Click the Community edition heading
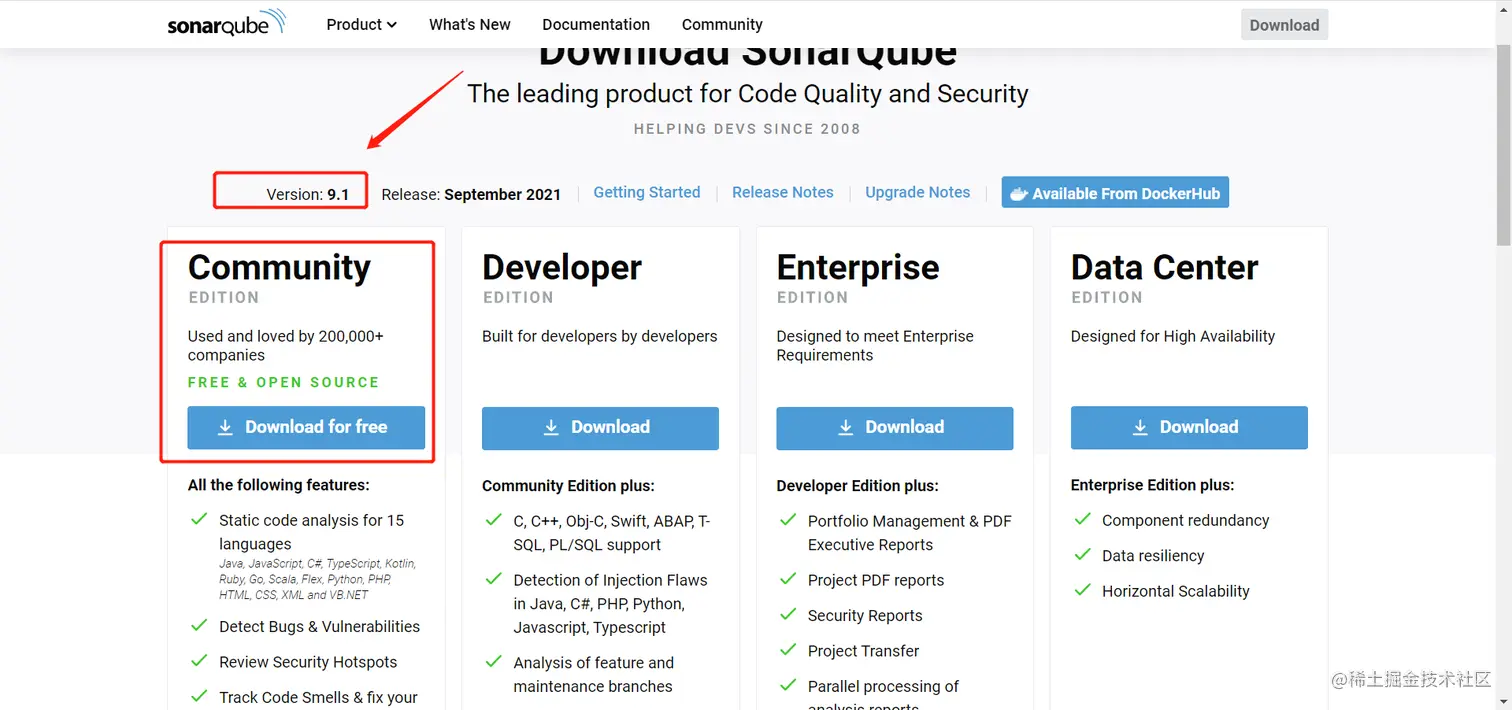1512x710 pixels. pyautogui.click(x=279, y=268)
